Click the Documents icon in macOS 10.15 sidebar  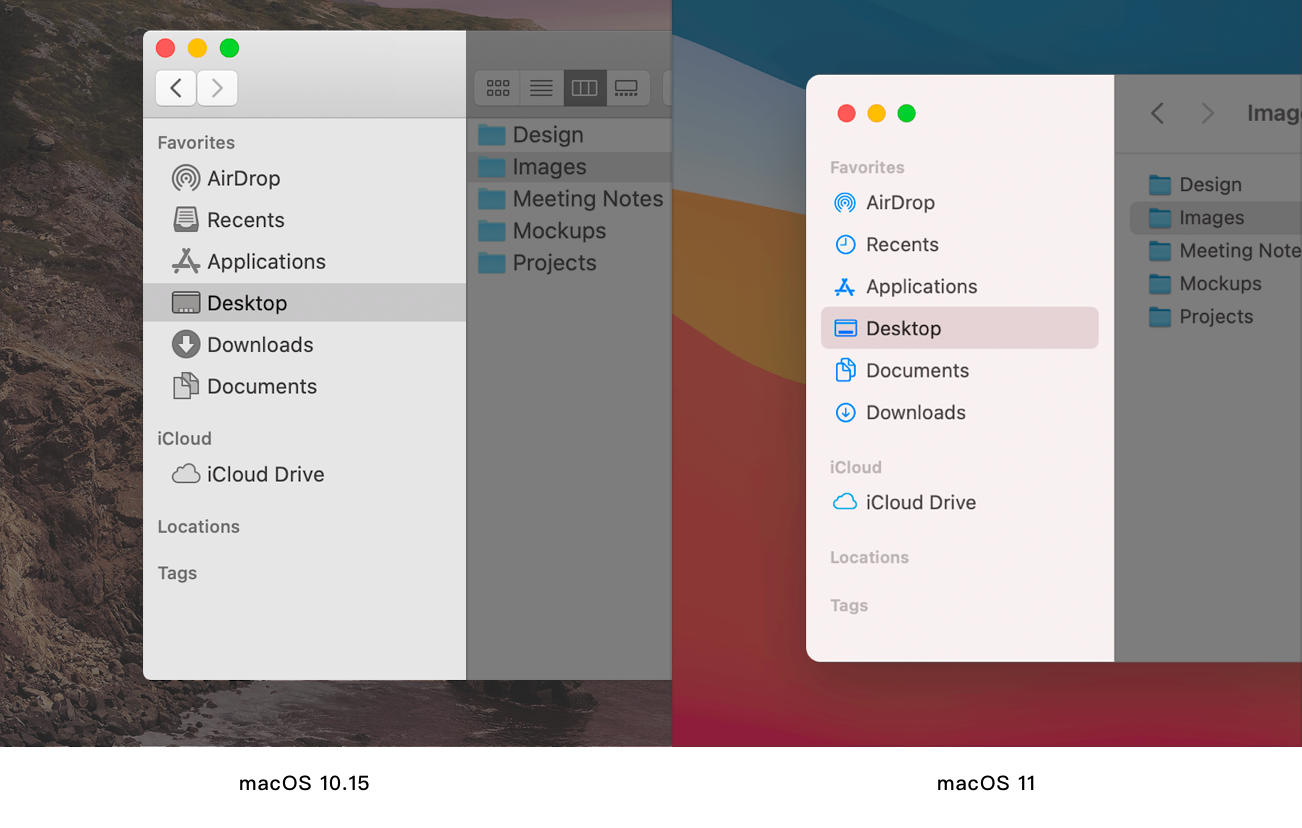click(186, 386)
